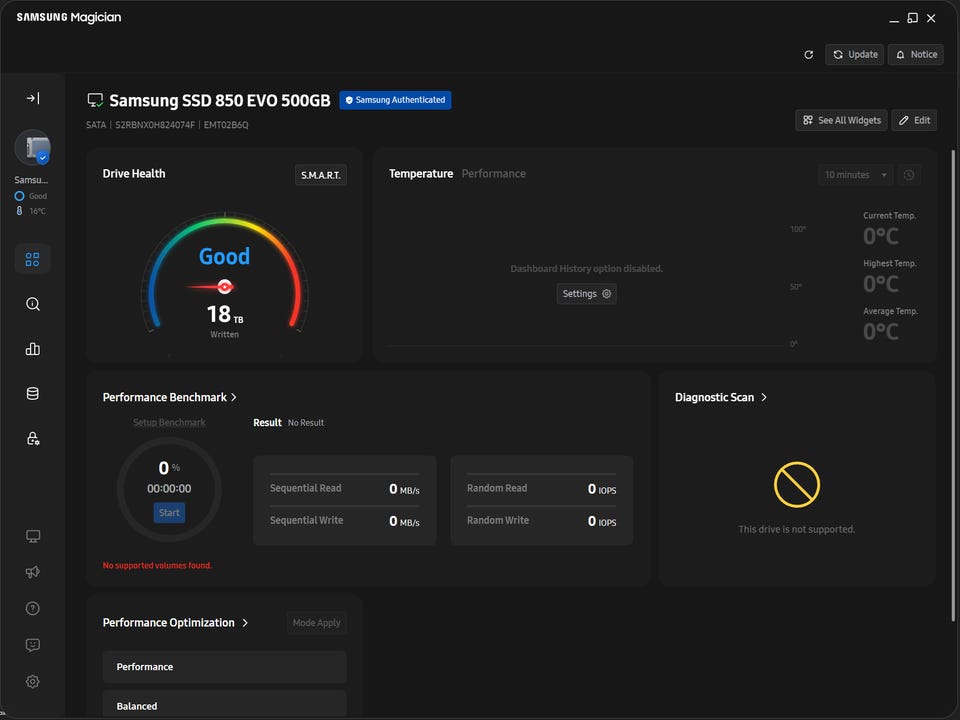This screenshot has width=960, height=720.
Task: Click the Mode Apply button
Action: pos(317,623)
